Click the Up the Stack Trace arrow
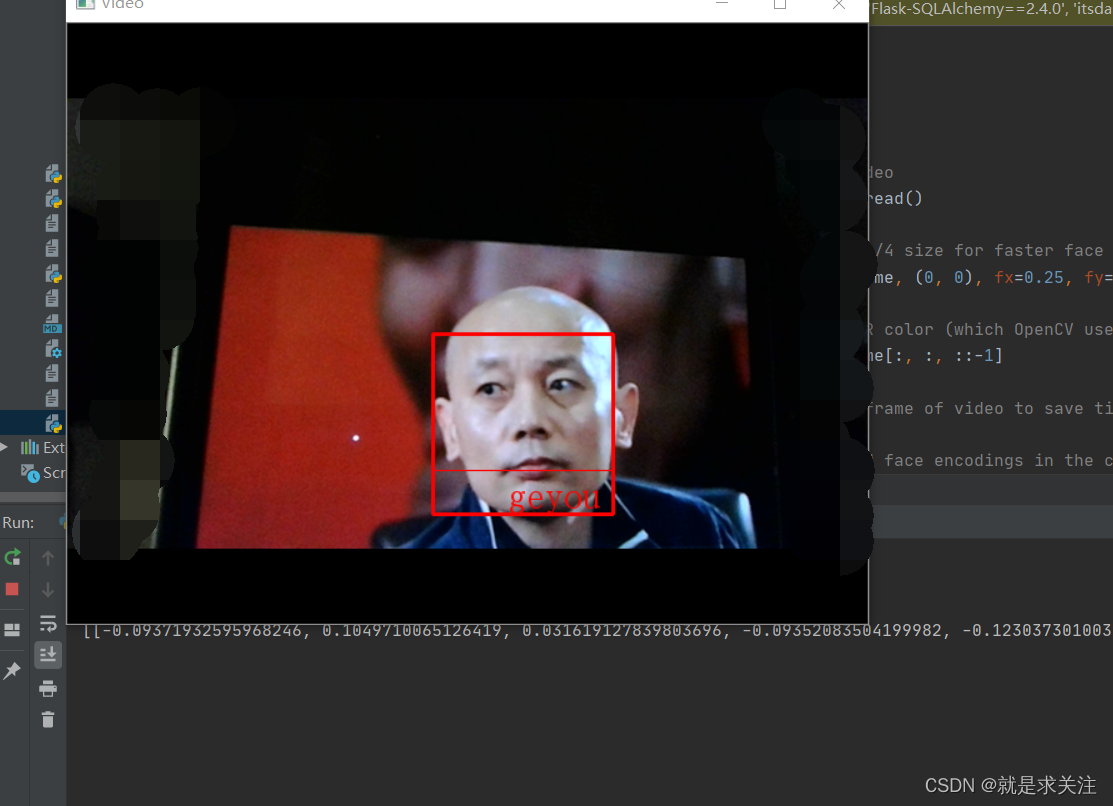 click(48, 558)
